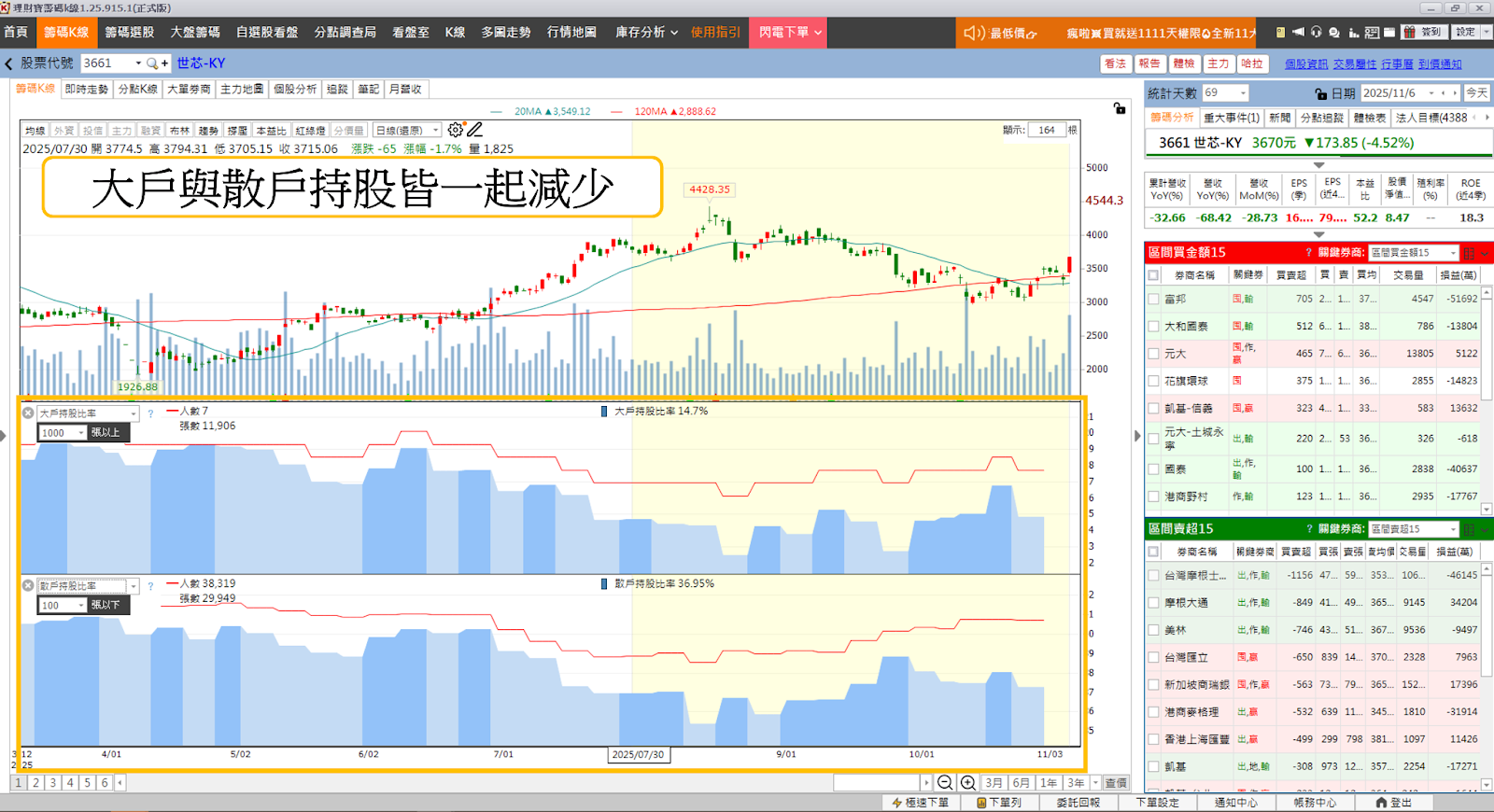Check the 美林 row checkbox

1153,630
